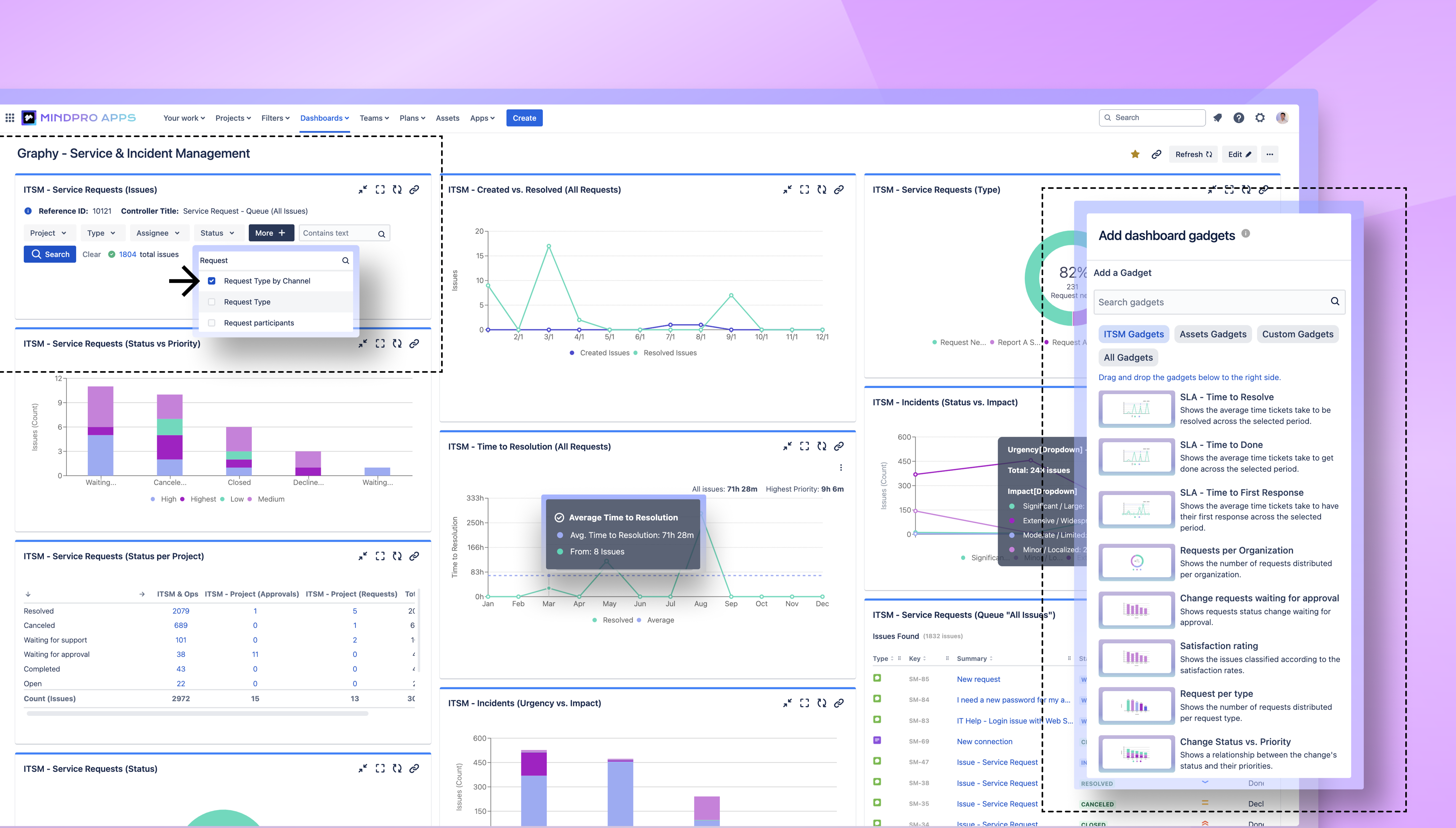Switch to the Assets Gadgets tab

(x=1213, y=334)
